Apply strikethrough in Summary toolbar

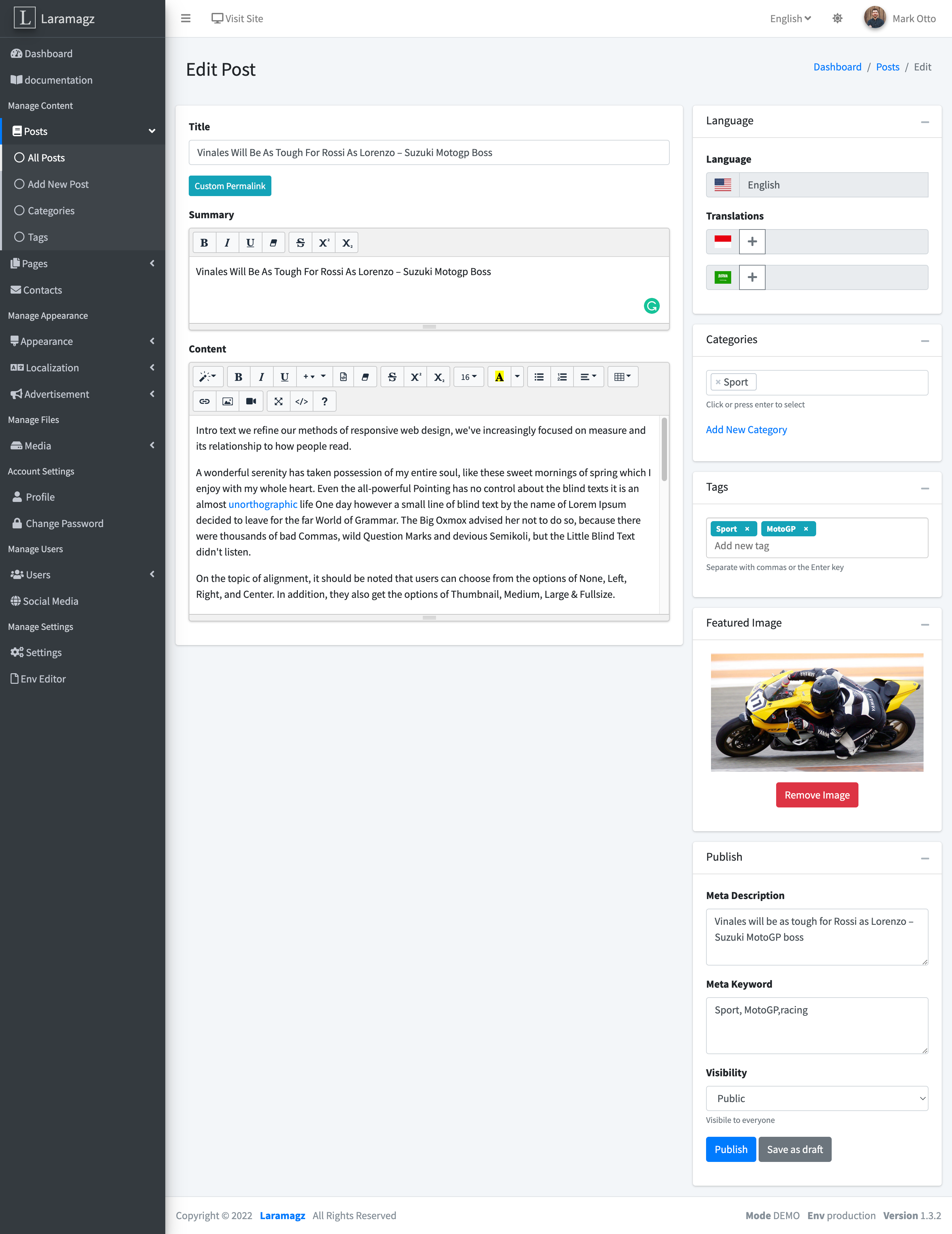[300, 243]
